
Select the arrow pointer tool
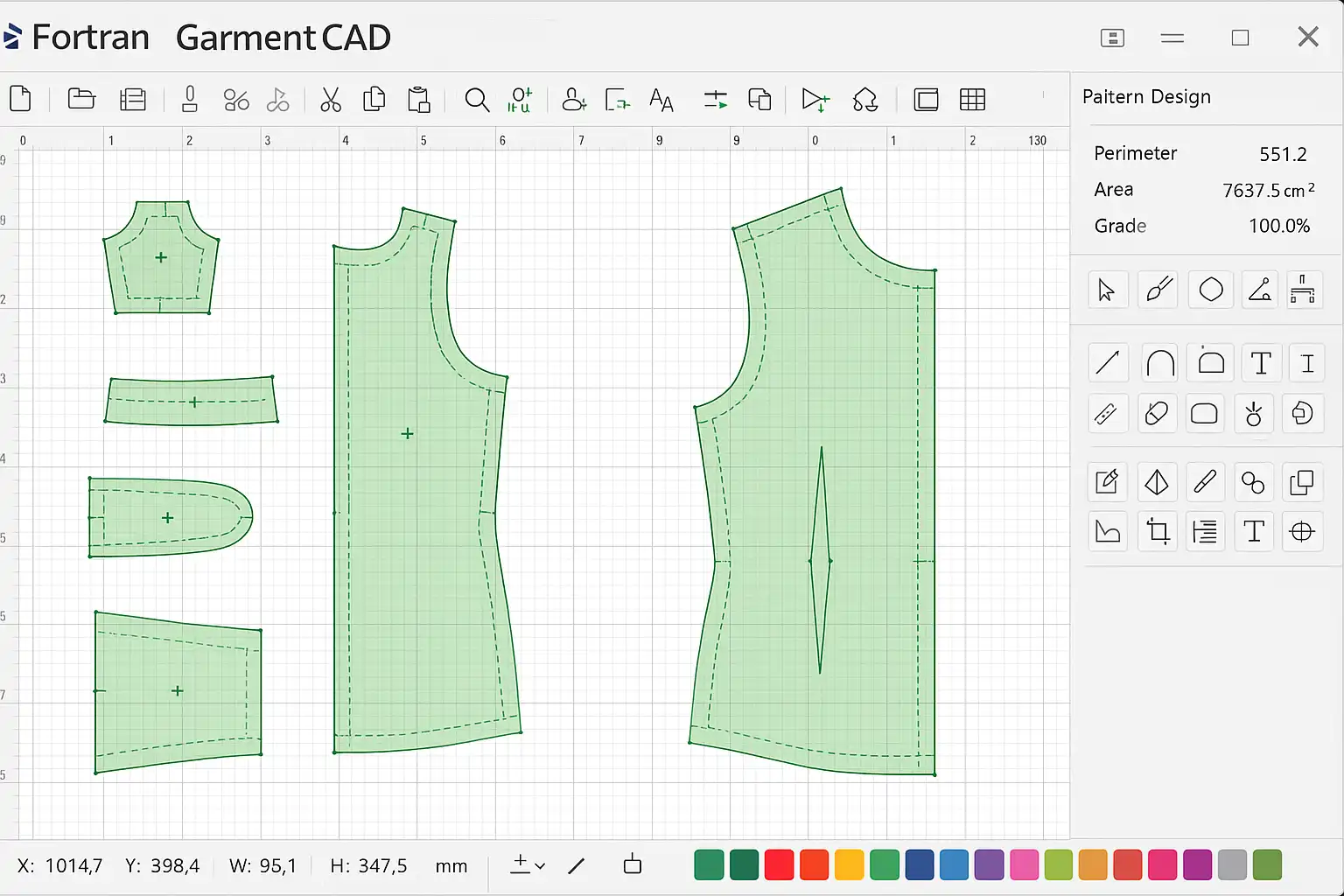pyautogui.click(x=1107, y=290)
